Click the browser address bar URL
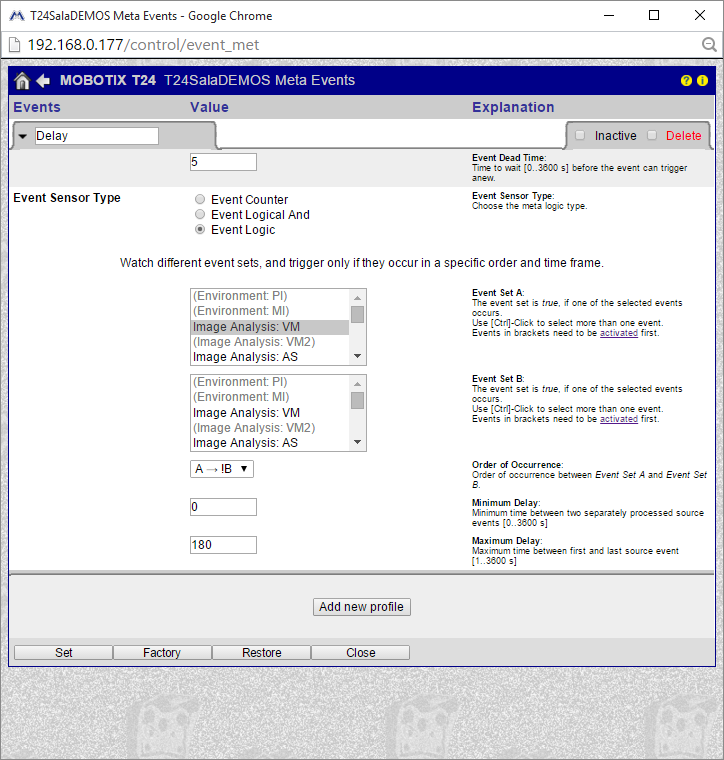Viewport: 724px width, 760px height. (143, 45)
